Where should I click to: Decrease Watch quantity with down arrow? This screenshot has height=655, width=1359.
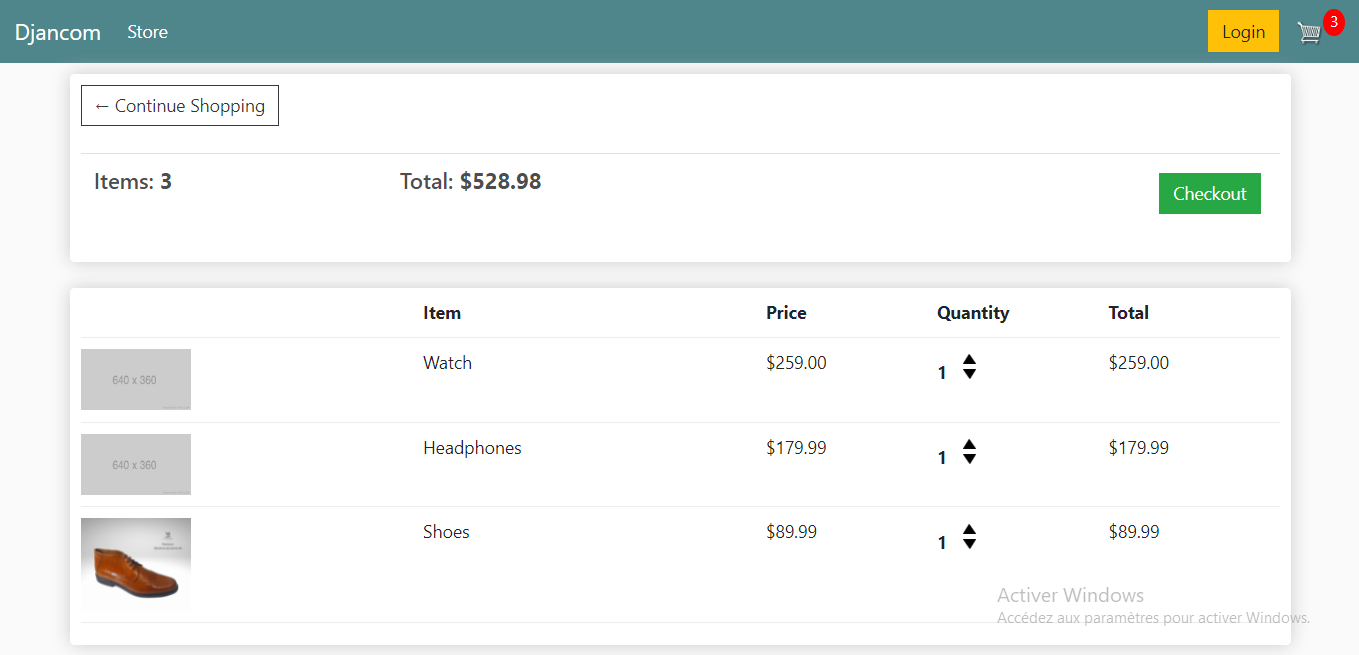pyautogui.click(x=969, y=374)
